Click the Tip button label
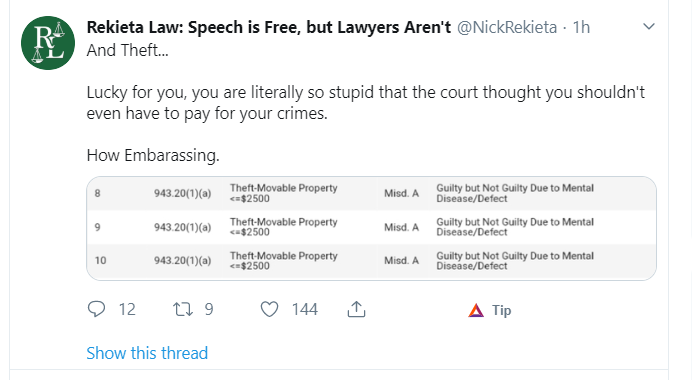 (502, 310)
